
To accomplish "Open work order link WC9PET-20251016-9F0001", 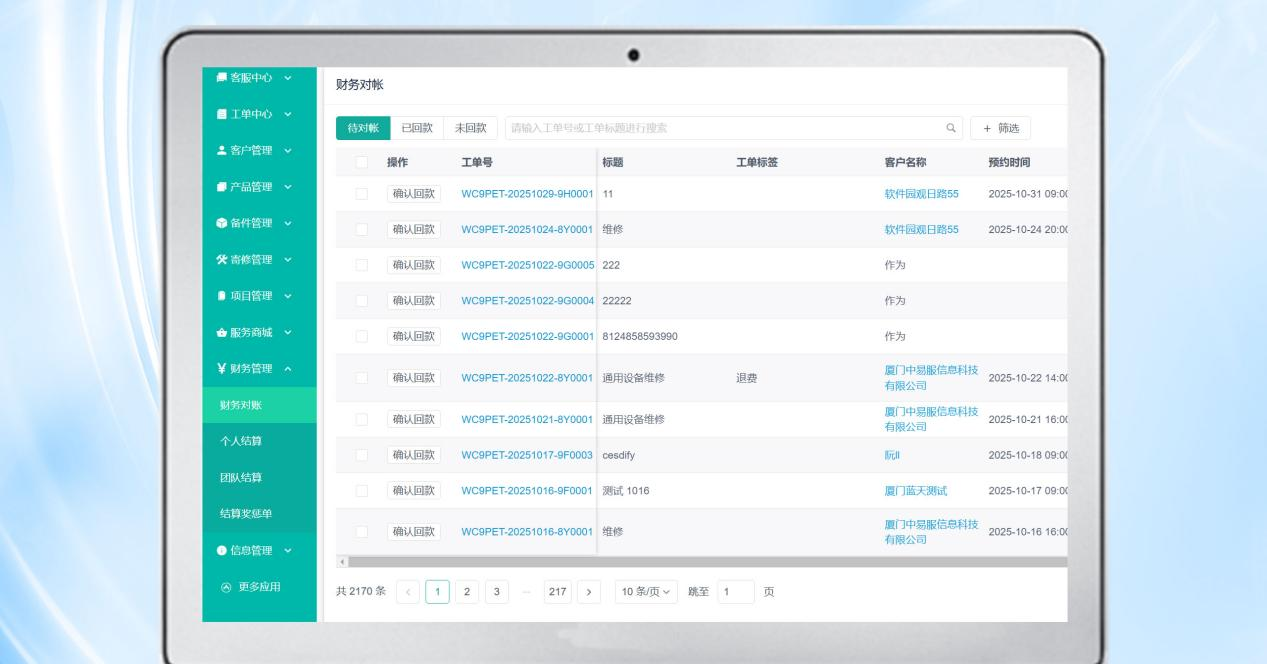I will point(527,491).
